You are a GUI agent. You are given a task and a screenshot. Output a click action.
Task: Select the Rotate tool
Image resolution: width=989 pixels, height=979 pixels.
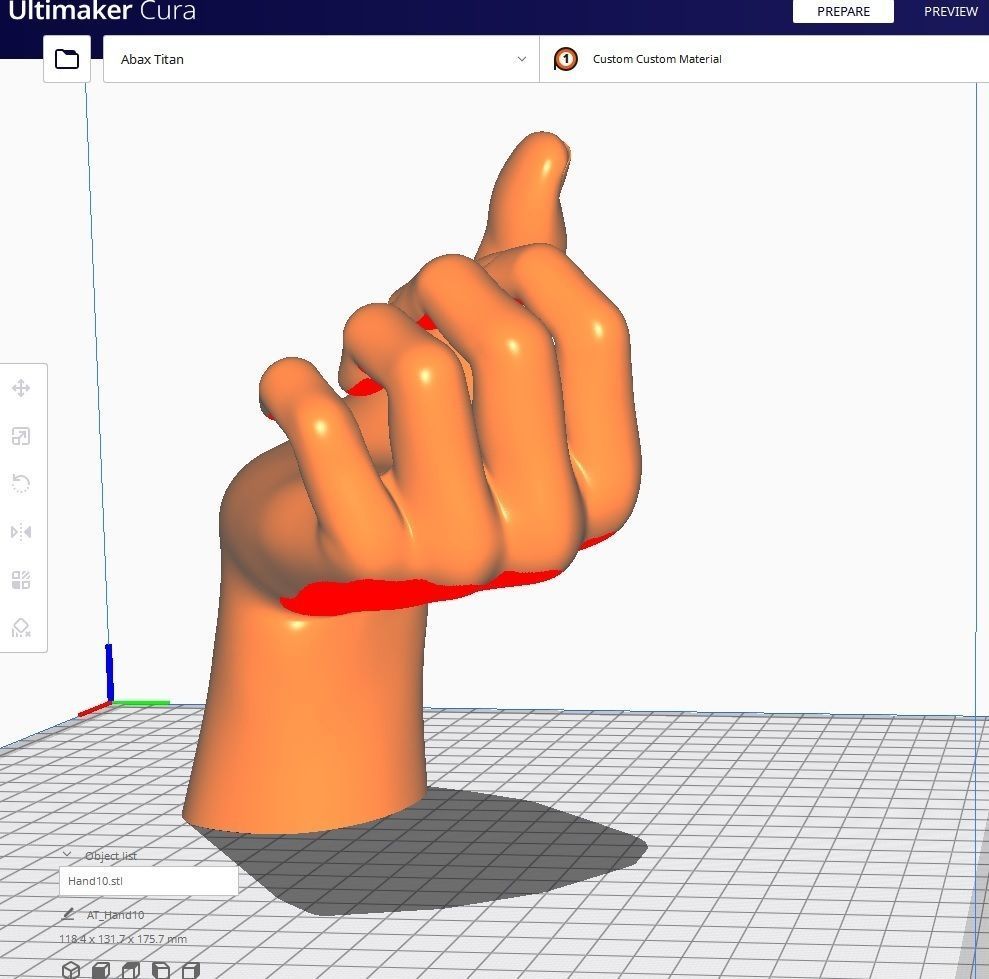pyautogui.click(x=21, y=484)
